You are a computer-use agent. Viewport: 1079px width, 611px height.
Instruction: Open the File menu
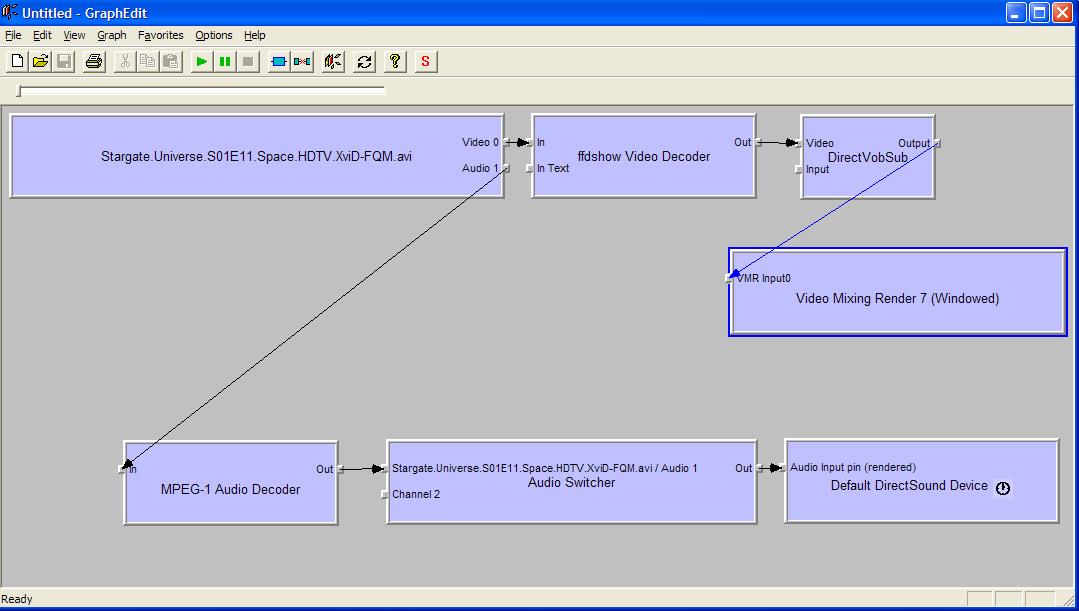[x=13, y=35]
